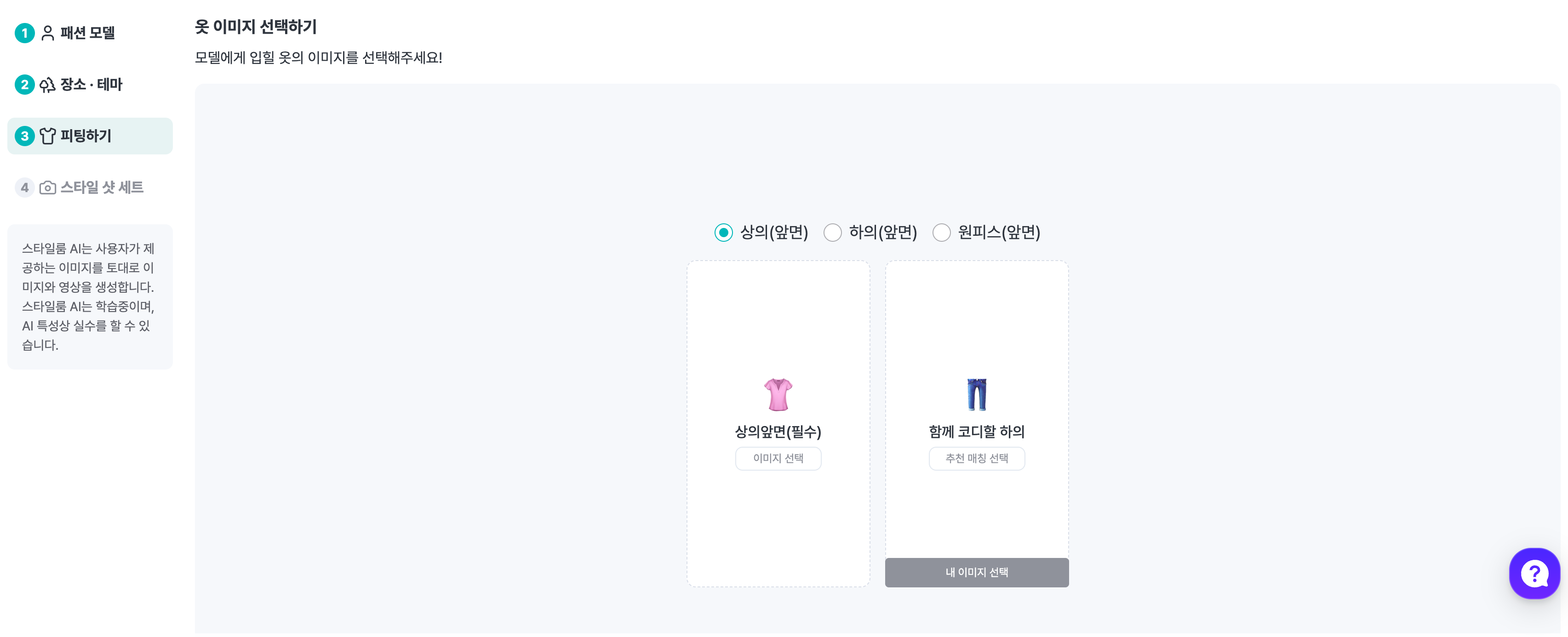Click the shirt icon beside 피팅하기

(47, 136)
